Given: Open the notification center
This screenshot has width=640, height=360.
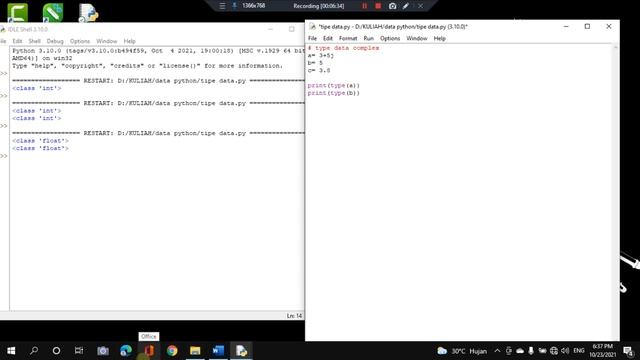Looking at the screenshot, I should [629, 351].
